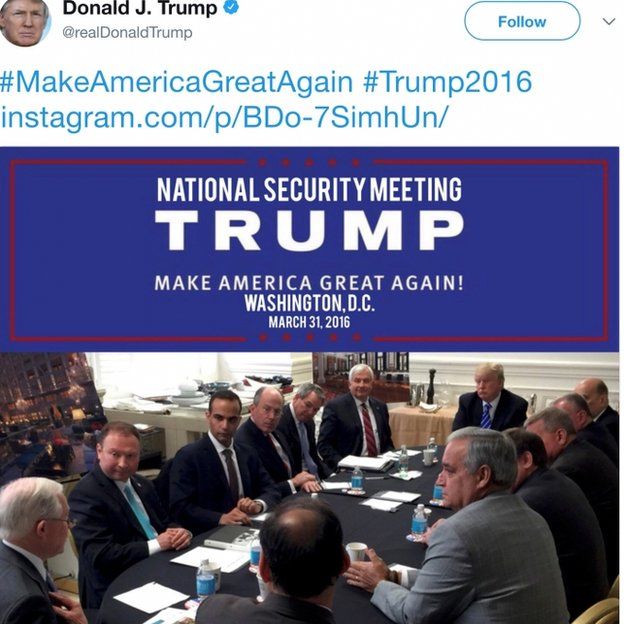The image size is (624, 624).
Task: Open the @realDonaldTrump handle link
Action: pyautogui.click(x=127, y=33)
